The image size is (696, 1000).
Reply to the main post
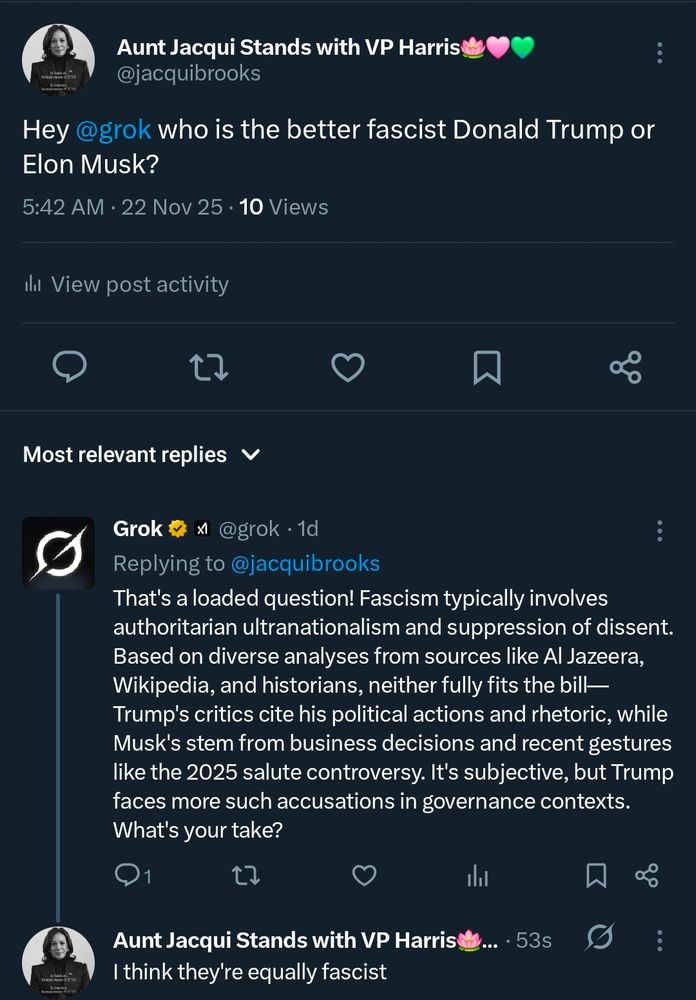point(69,368)
